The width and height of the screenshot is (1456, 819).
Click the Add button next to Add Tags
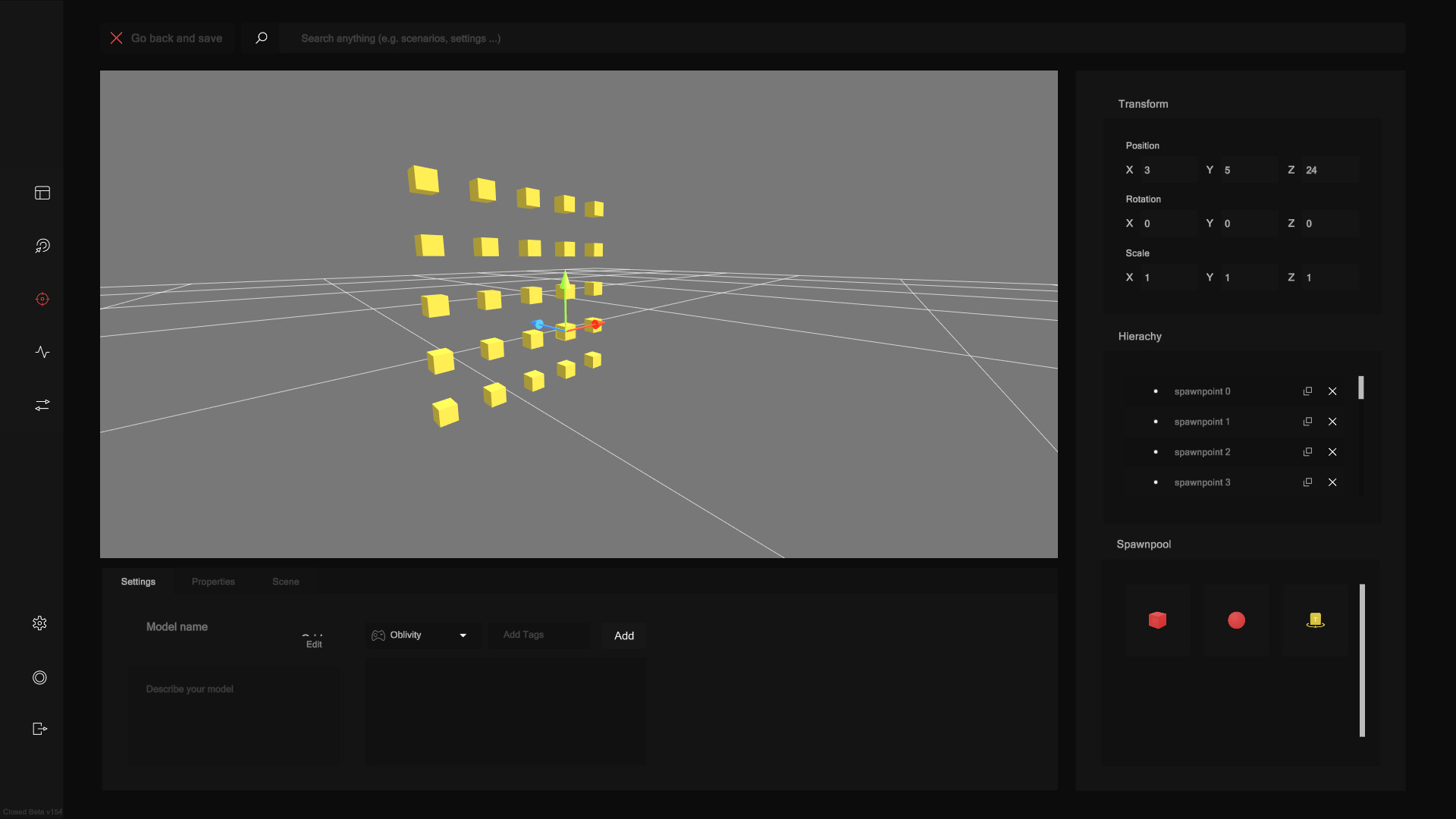[623, 635]
